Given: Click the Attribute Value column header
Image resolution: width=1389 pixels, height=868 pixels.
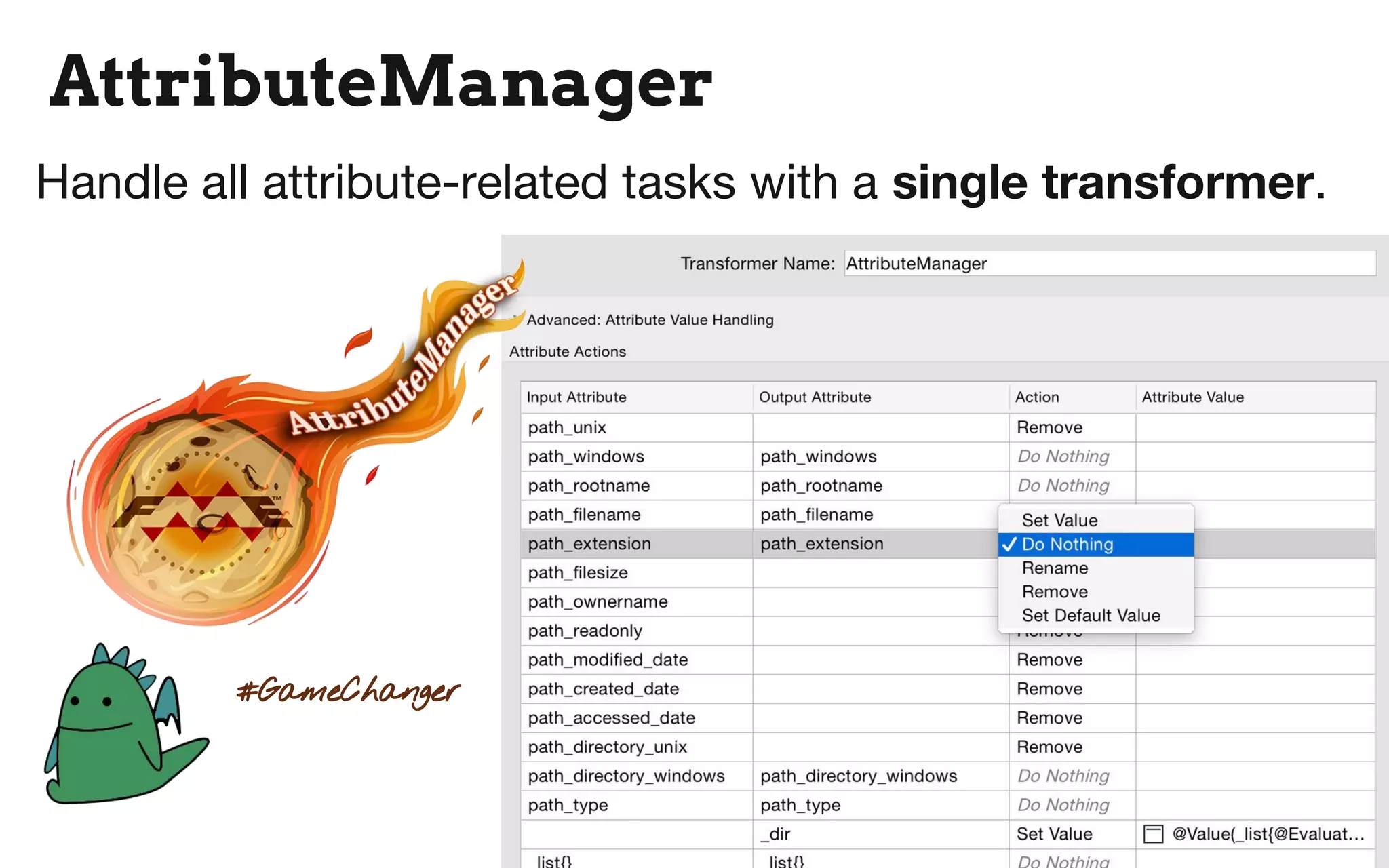Looking at the screenshot, I should (1256, 397).
